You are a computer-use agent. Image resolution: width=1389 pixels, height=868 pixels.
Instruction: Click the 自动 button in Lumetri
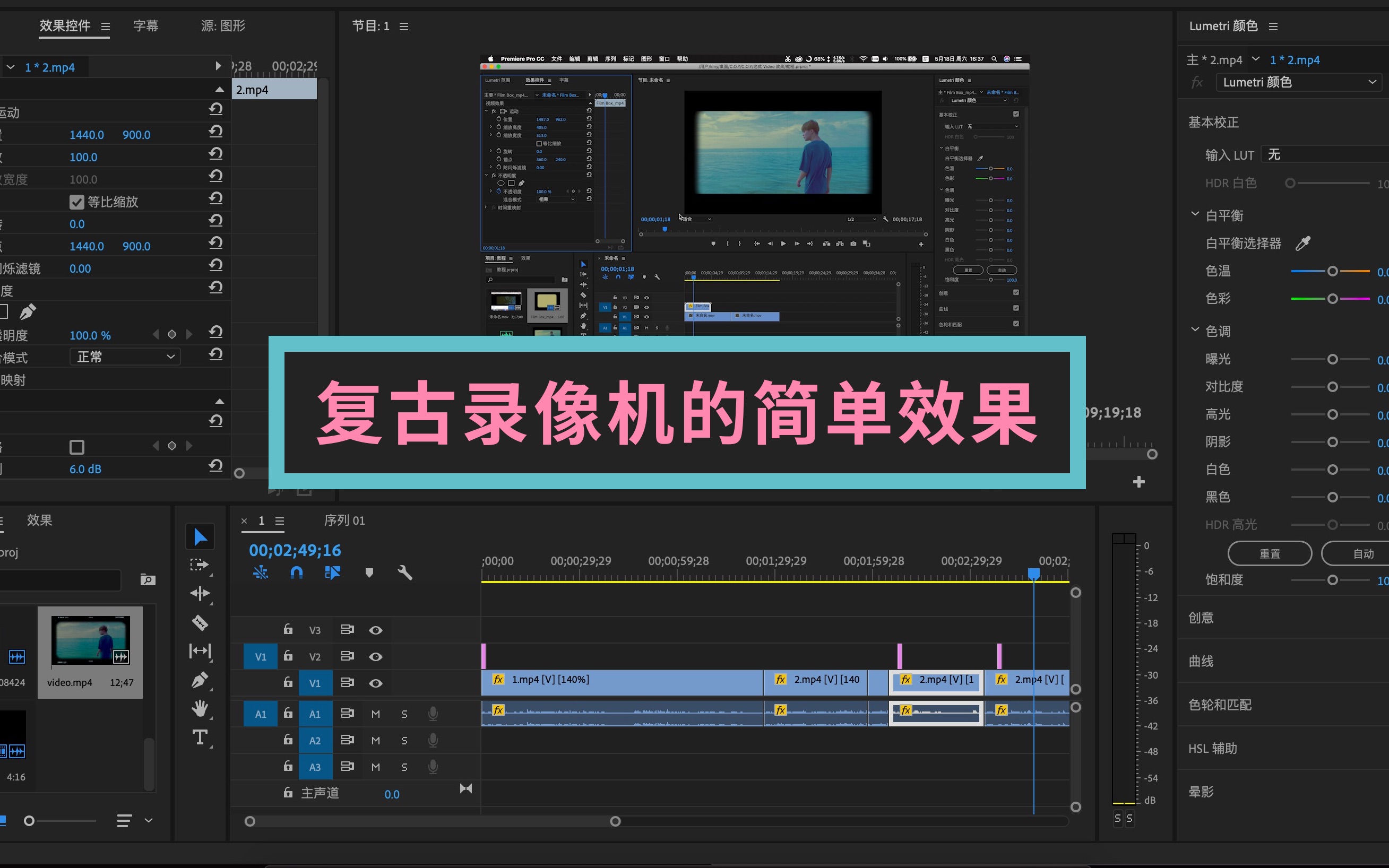[1361, 553]
